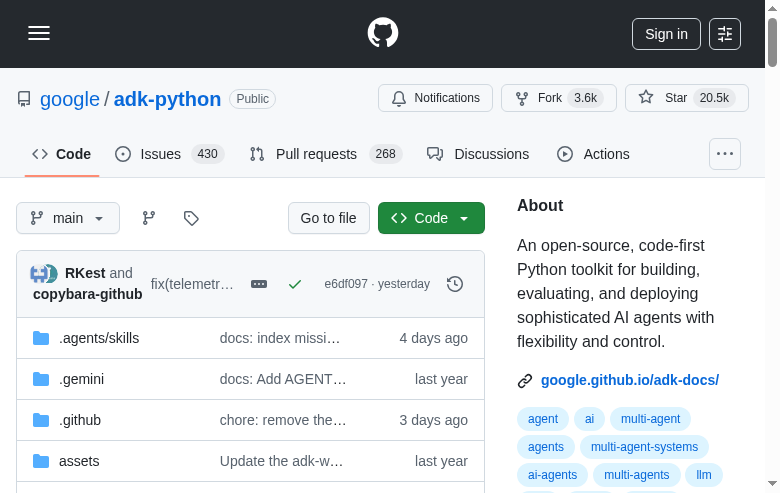This screenshot has height=493, width=780.
Task: Click the RKest avatar image
Action: [39, 273]
